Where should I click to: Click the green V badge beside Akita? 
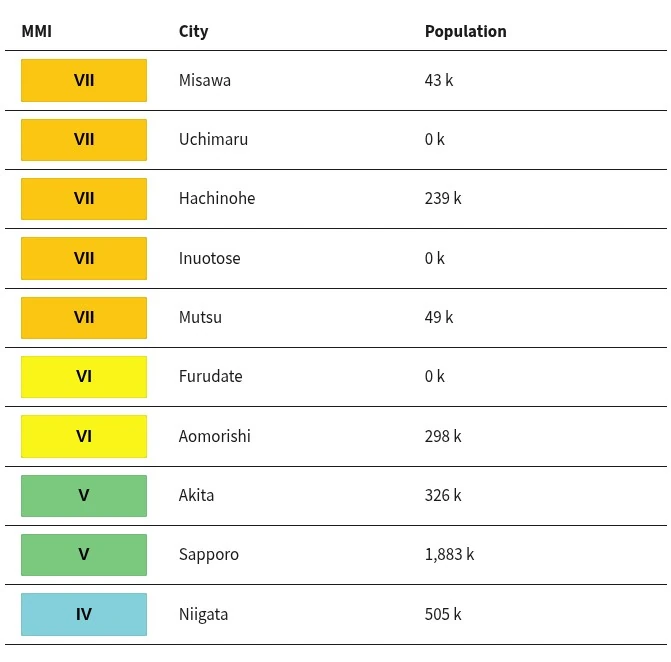pyautogui.click(x=84, y=496)
